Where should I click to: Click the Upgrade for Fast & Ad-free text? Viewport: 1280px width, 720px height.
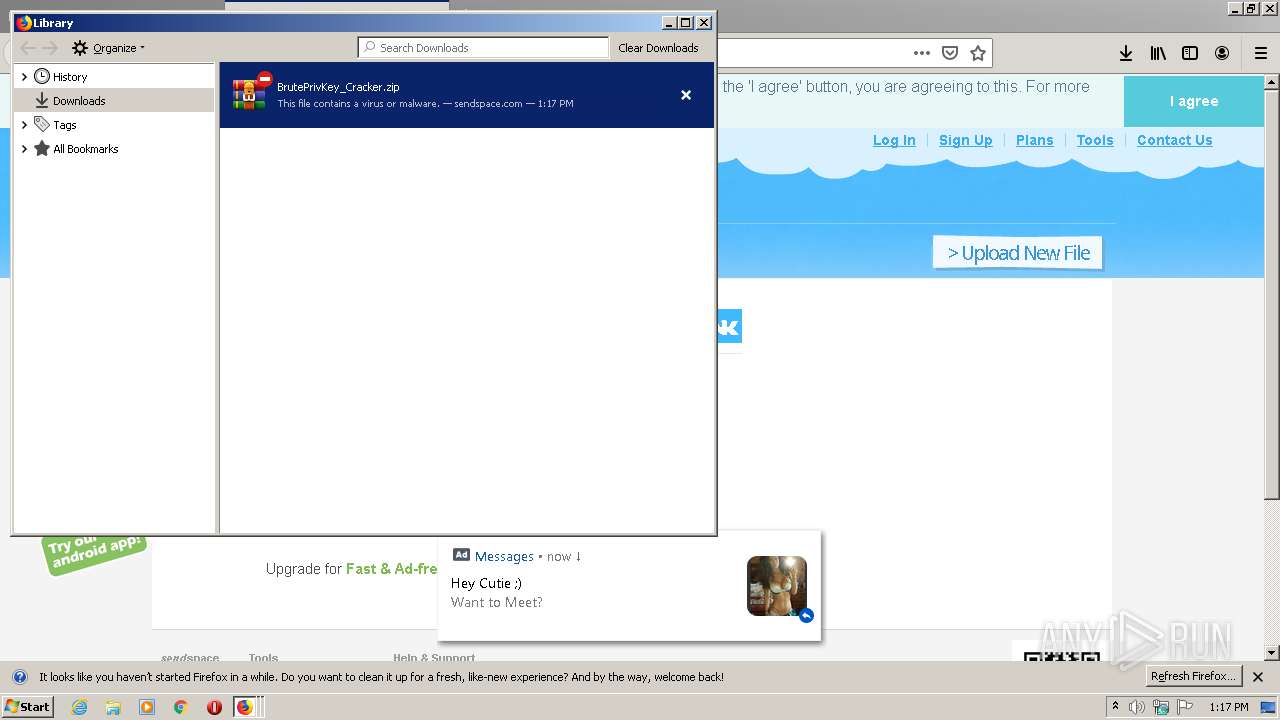point(351,569)
